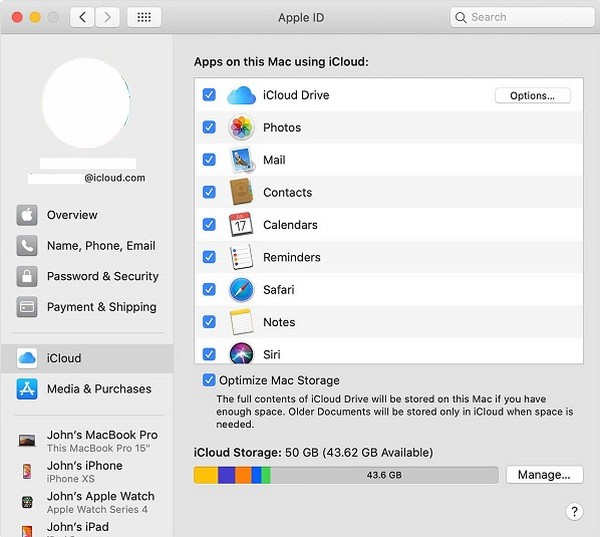
Task: Click the yellow segment of storage bar
Action: 206,475
